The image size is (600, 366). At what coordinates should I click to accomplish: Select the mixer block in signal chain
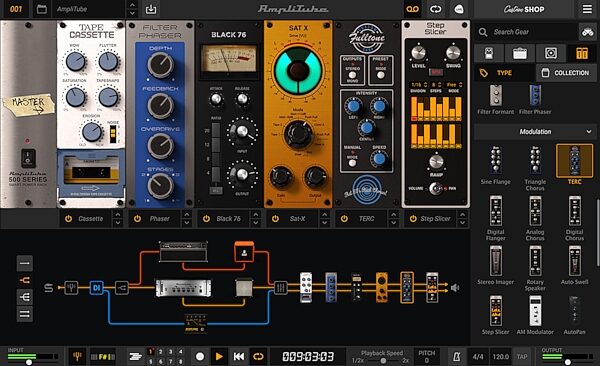coord(280,288)
